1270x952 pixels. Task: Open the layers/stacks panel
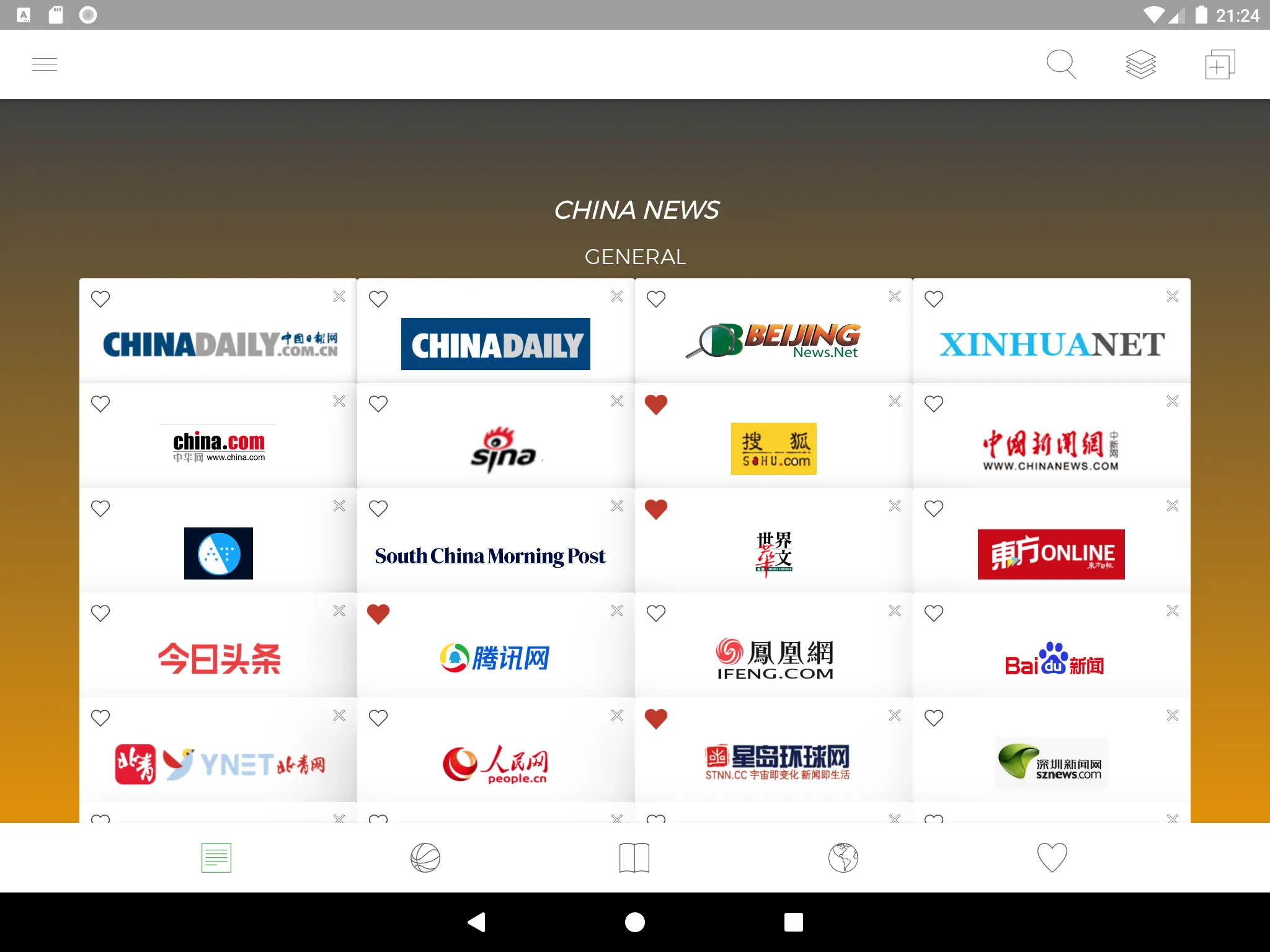[1140, 64]
